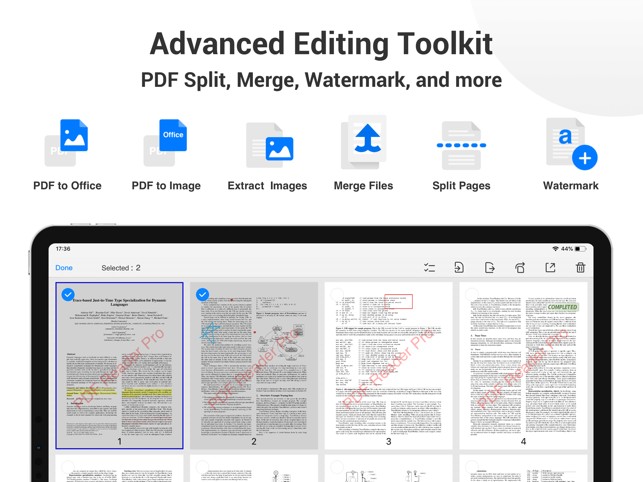The height and width of the screenshot is (482, 643).
Task: Deselect the page 2 blue checkmark
Action: point(202,294)
